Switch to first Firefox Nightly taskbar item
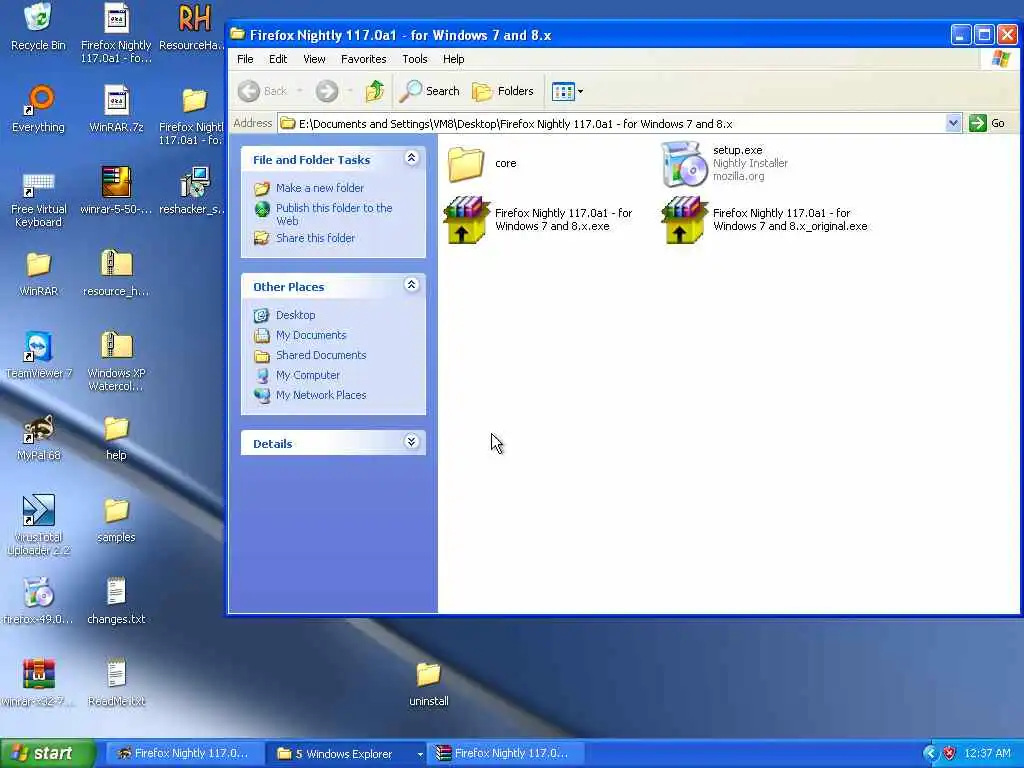1024x768 pixels. point(184,754)
